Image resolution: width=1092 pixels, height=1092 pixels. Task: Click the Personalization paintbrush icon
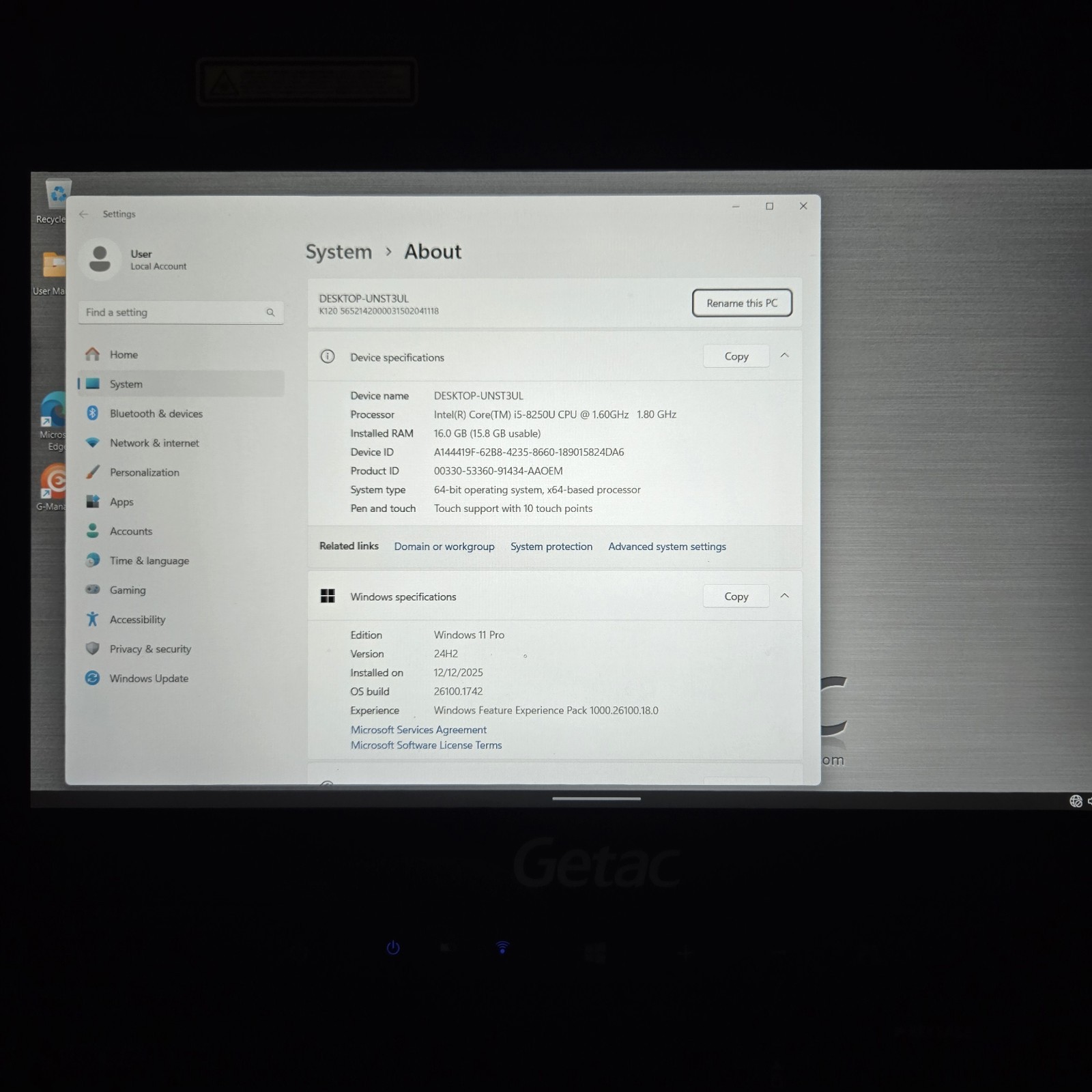pyautogui.click(x=93, y=472)
